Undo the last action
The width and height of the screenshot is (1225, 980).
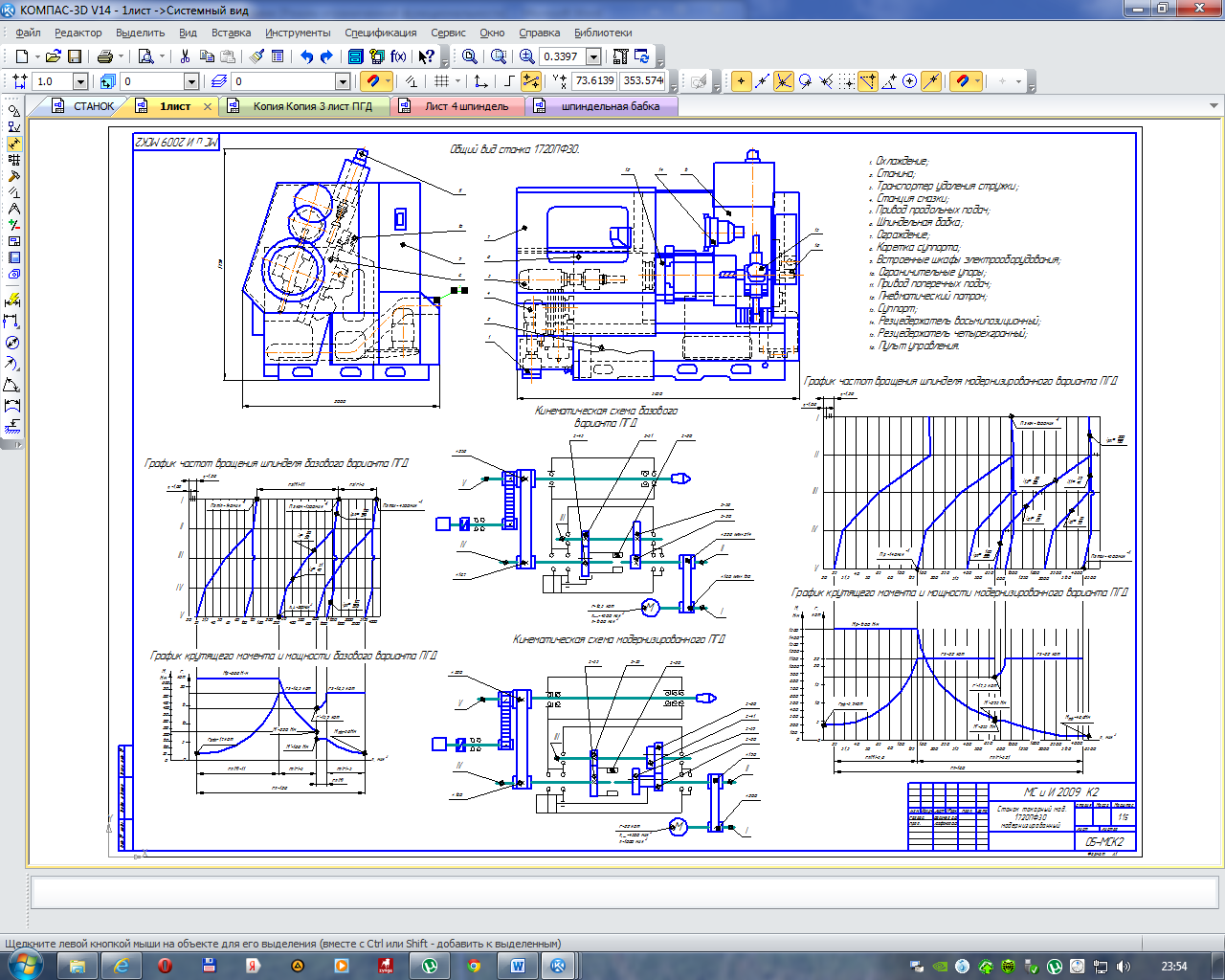tap(306, 56)
